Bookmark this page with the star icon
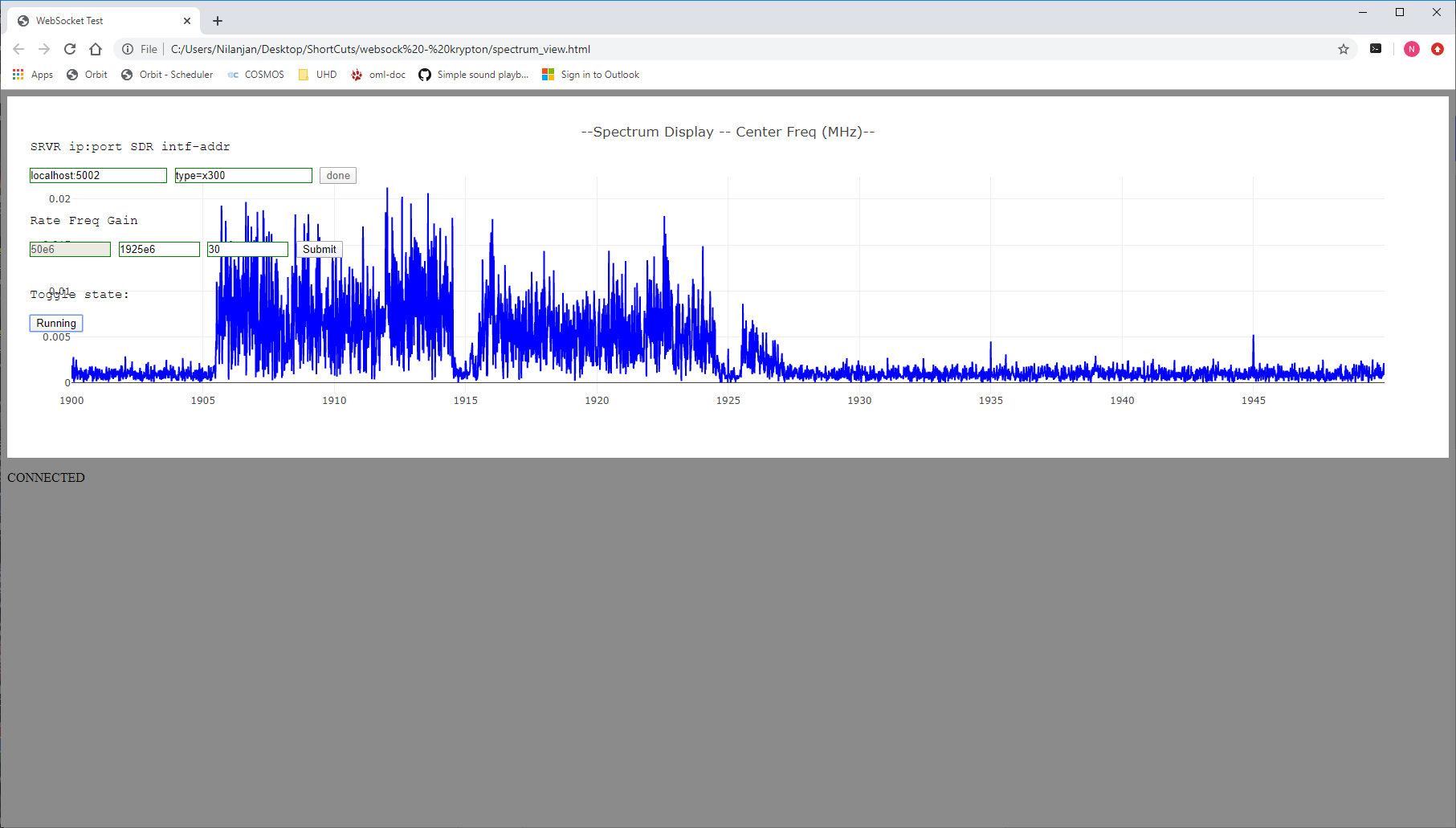 [x=1343, y=49]
